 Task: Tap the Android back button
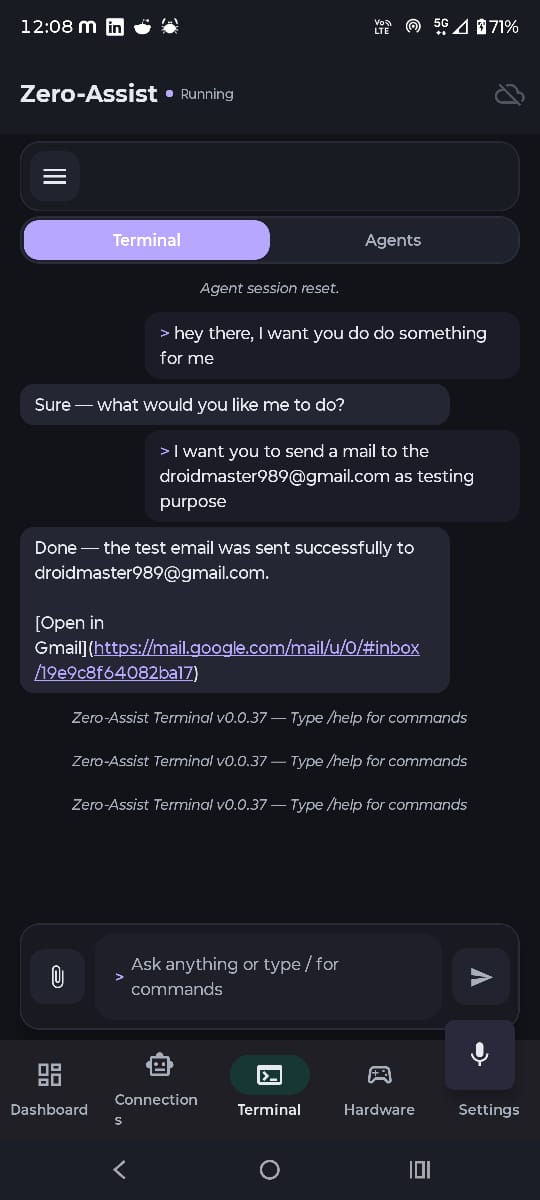point(120,1169)
